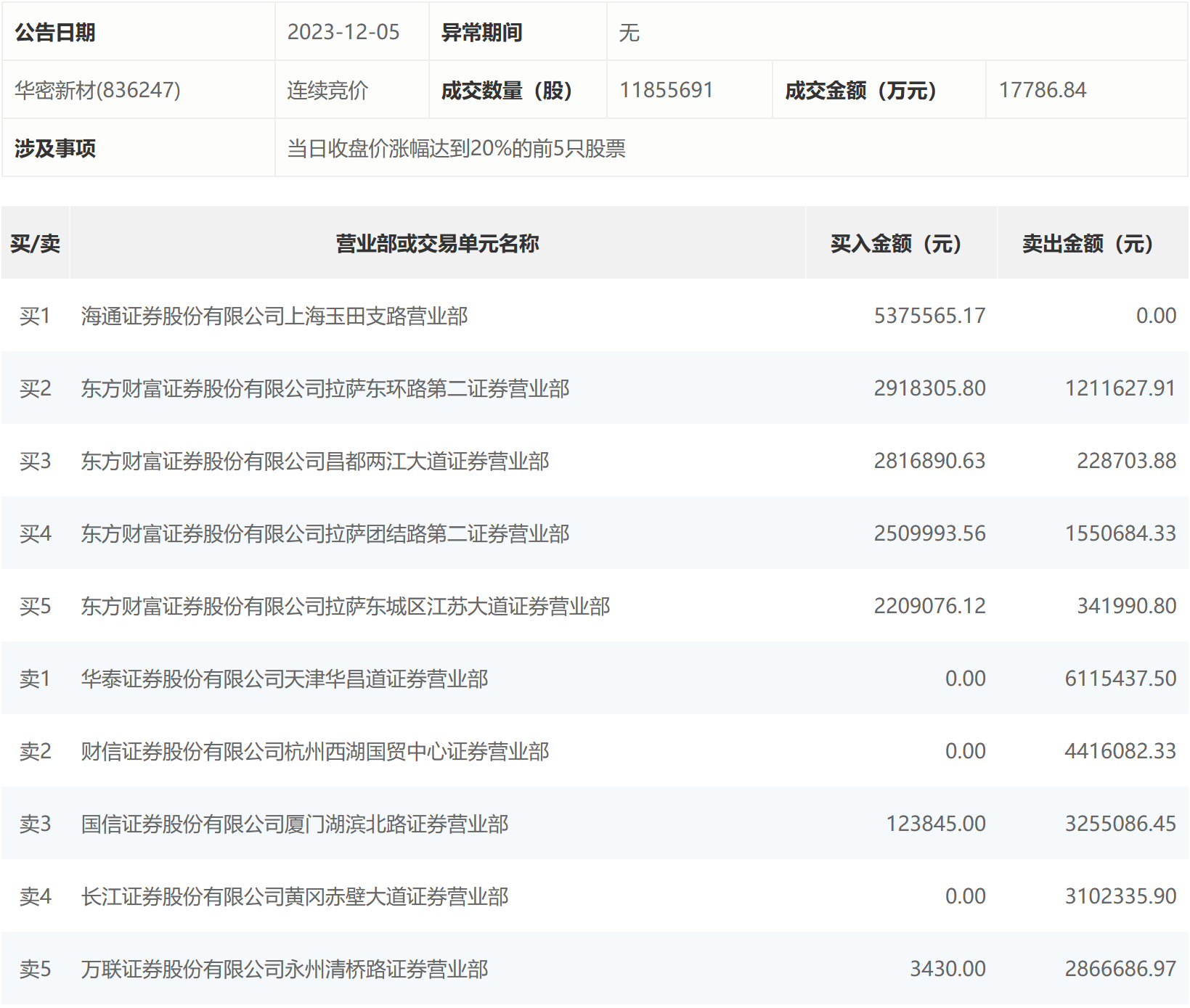Select the stock name 华密新材(836247)
Viewport: 1190px width, 1008px height.
(97, 90)
